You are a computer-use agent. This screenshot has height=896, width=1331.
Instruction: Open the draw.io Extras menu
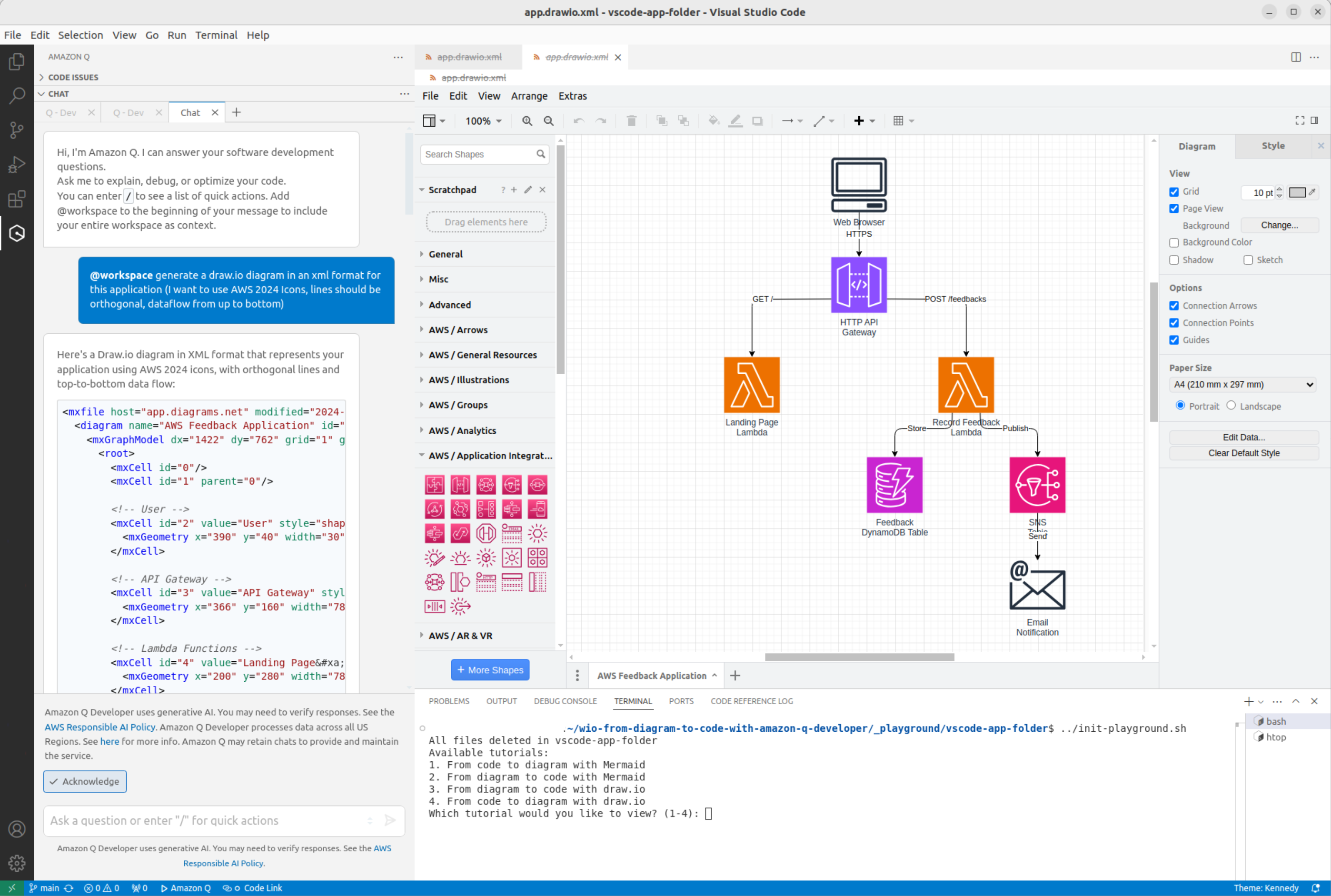point(572,96)
